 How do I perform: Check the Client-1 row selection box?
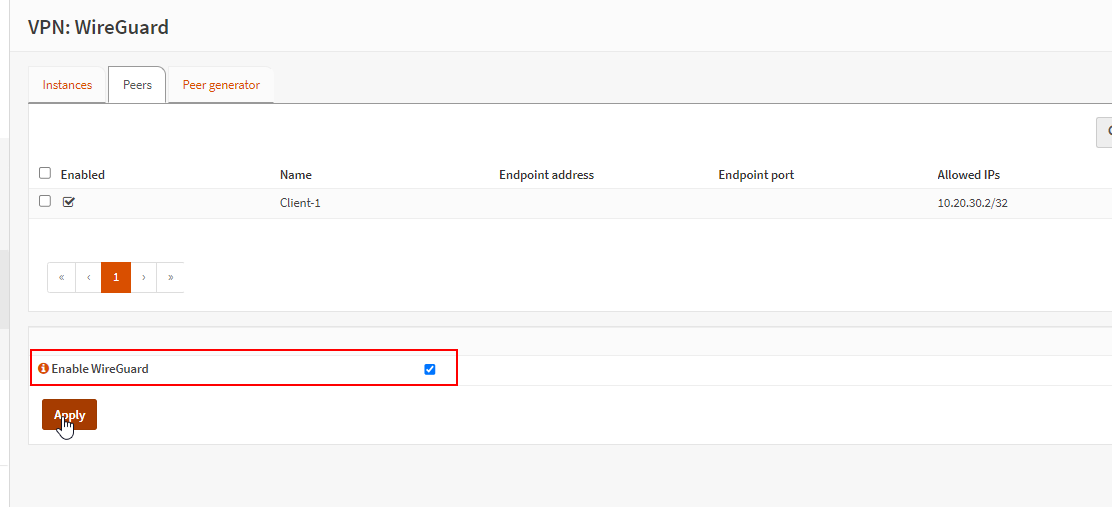(x=45, y=201)
